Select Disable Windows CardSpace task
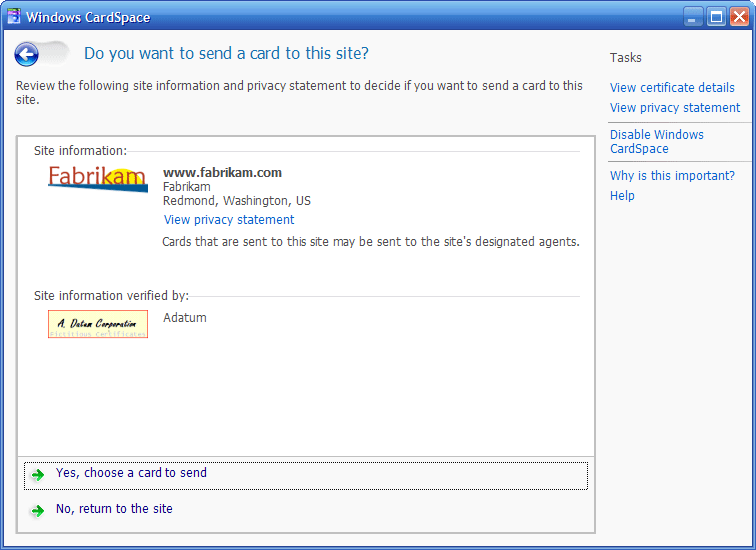The image size is (756, 550). [x=657, y=142]
